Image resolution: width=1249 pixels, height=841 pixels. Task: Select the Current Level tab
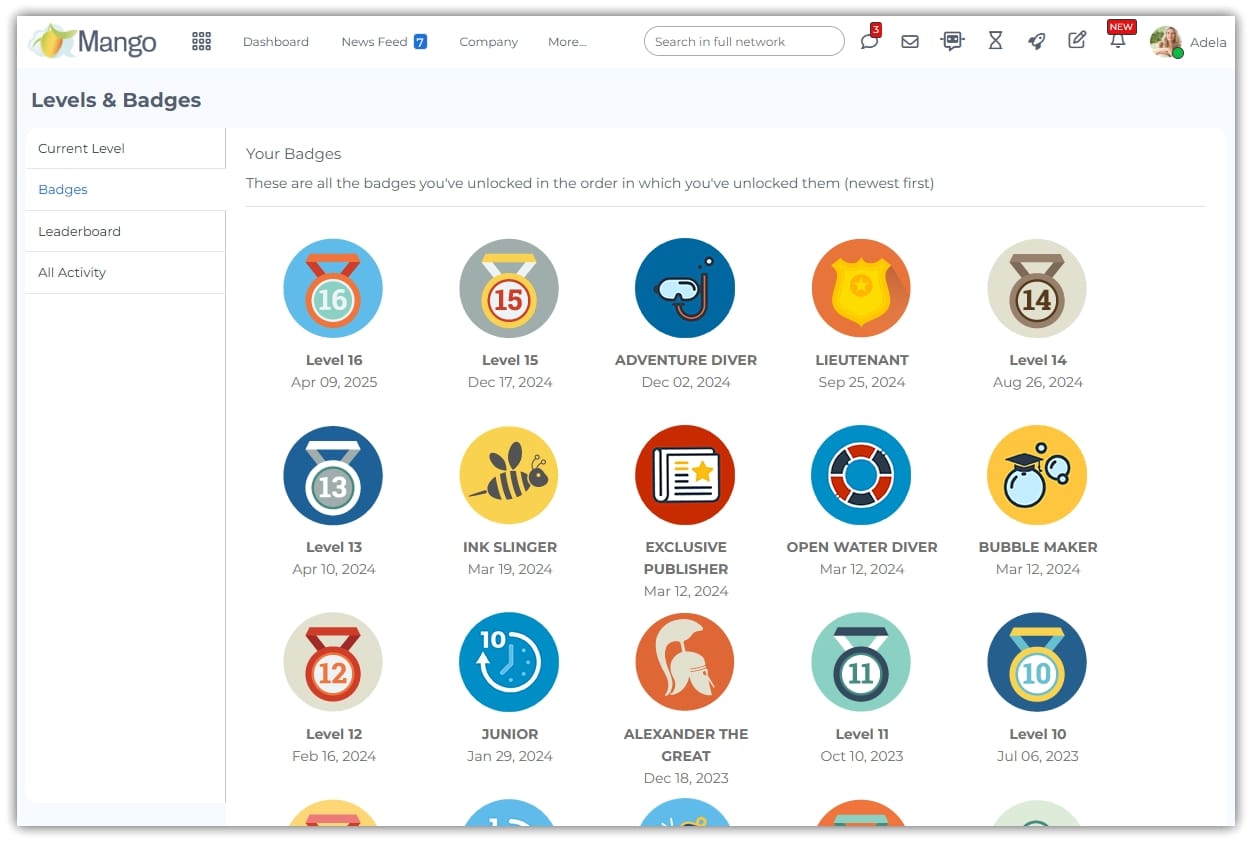point(81,148)
